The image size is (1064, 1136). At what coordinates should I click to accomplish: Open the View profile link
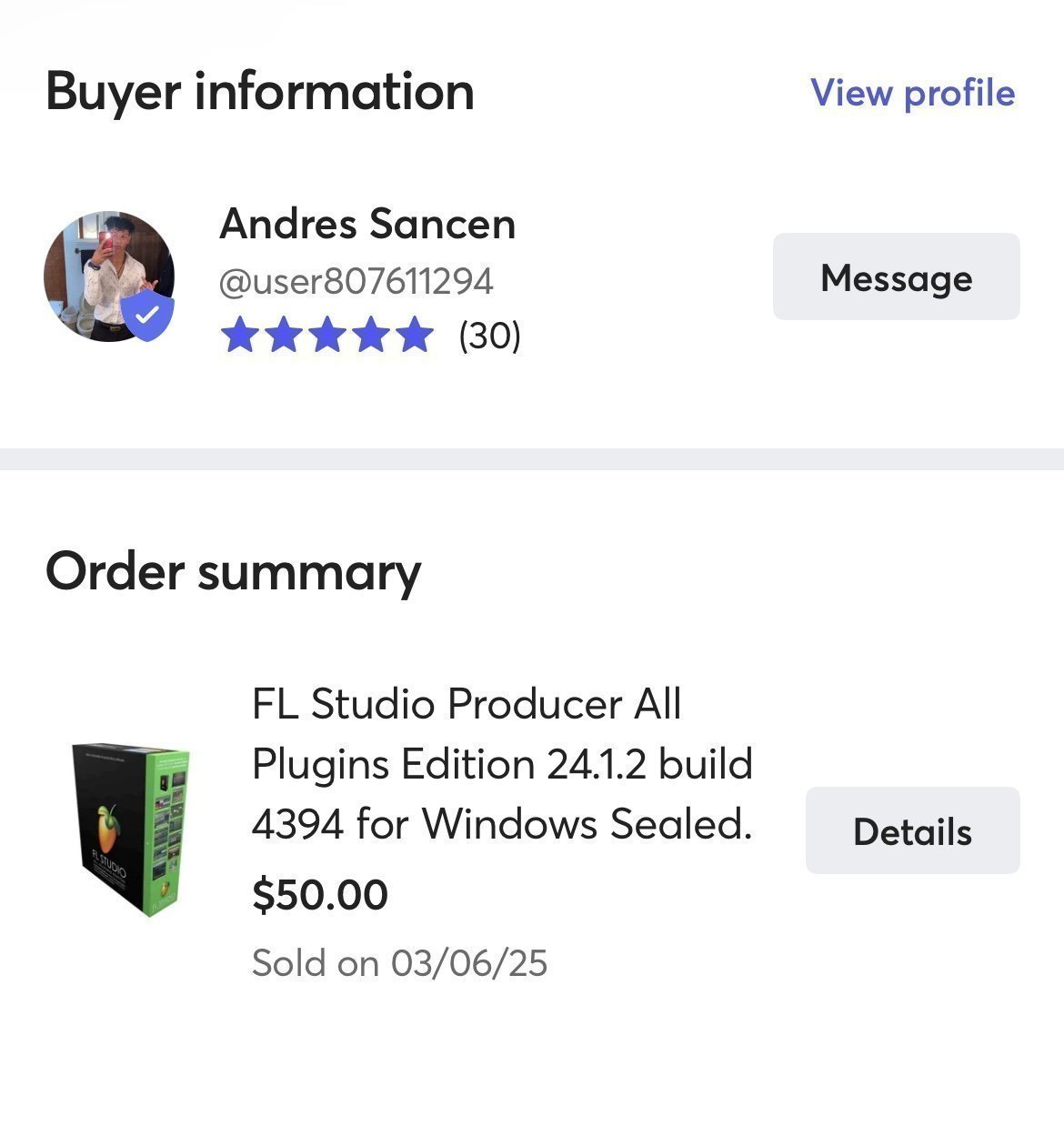(912, 93)
